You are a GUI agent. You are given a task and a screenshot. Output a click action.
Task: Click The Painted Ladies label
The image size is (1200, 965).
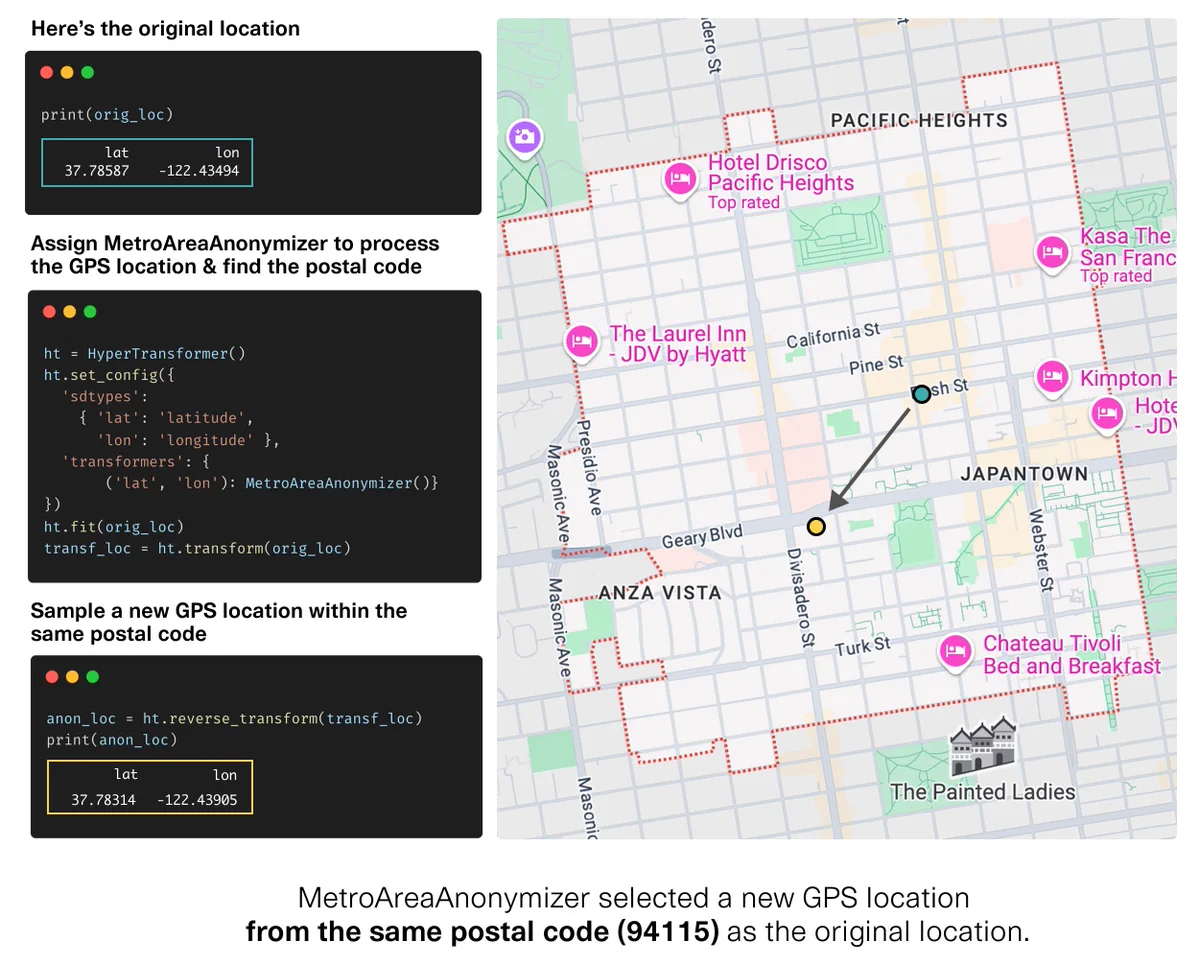click(x=983, y=792)
